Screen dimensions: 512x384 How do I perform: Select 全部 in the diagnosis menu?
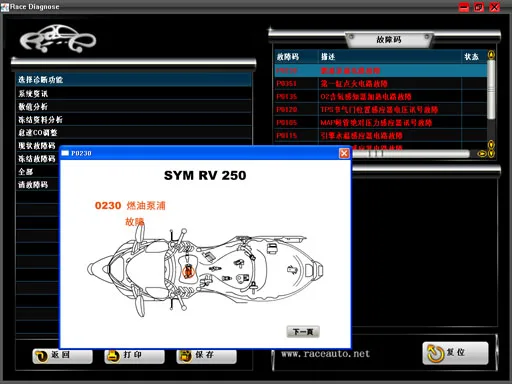pos(37,172)
